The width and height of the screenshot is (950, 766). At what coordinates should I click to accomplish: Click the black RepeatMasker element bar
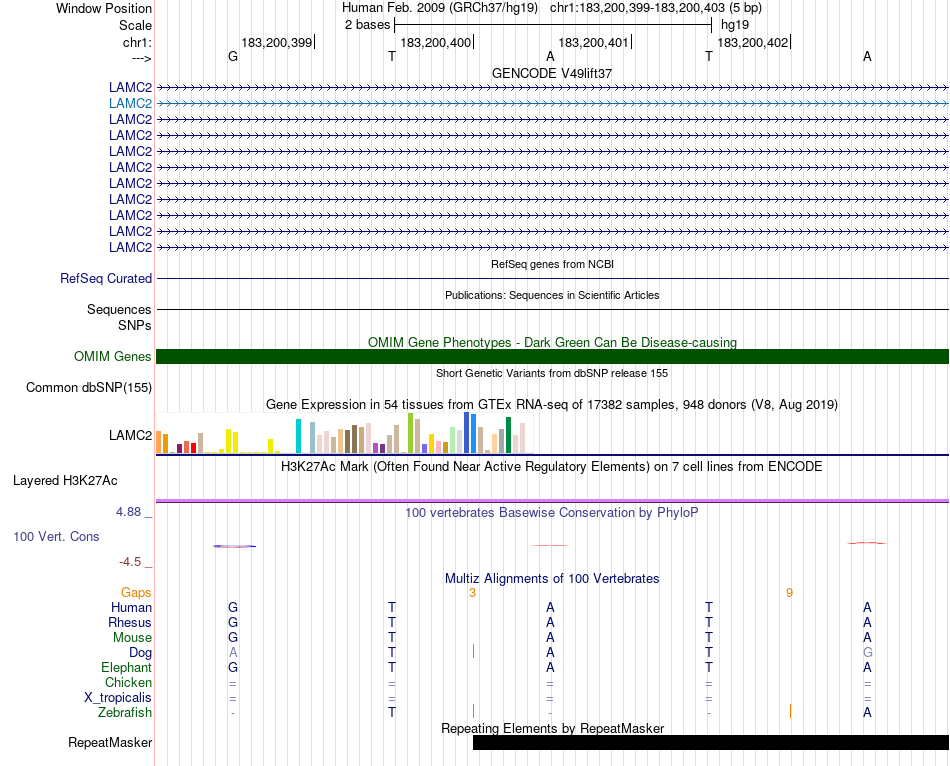[711, 742]
